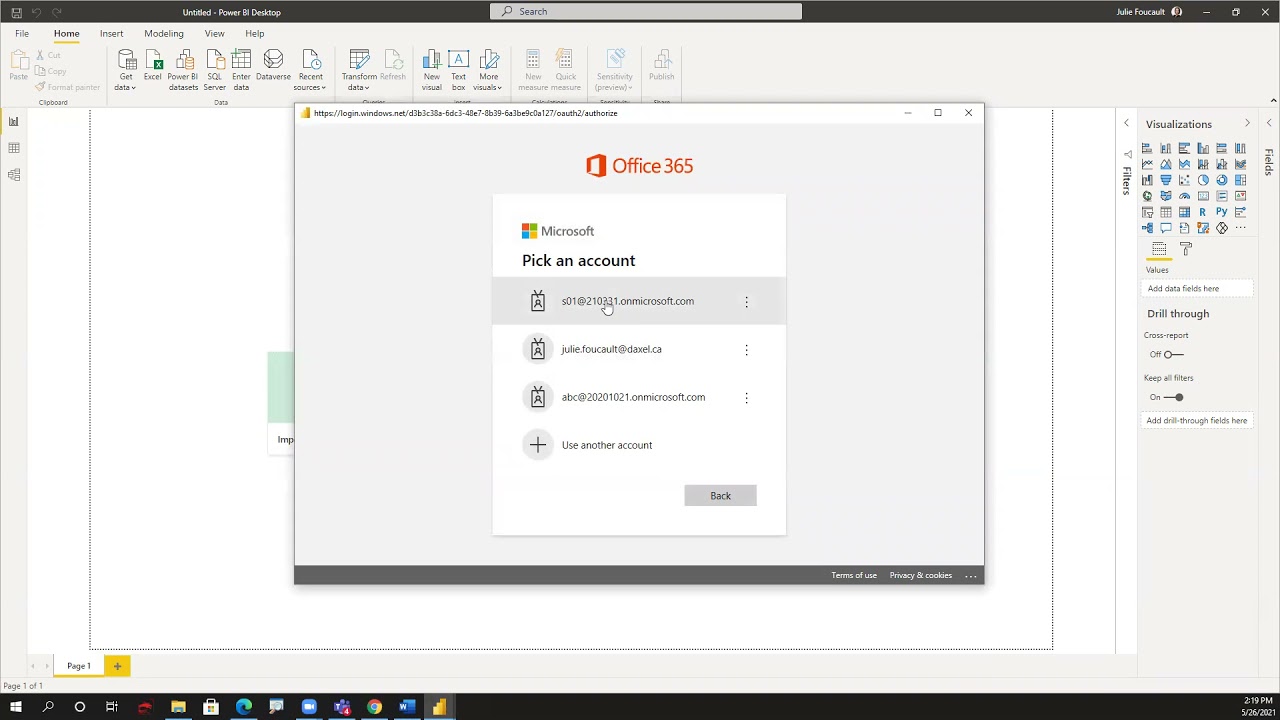The height and width of the screenshot is (720, 1280).
Task: Switch to the Home ribbon tab
Action: pyautogui.click(x=67, y=34)
